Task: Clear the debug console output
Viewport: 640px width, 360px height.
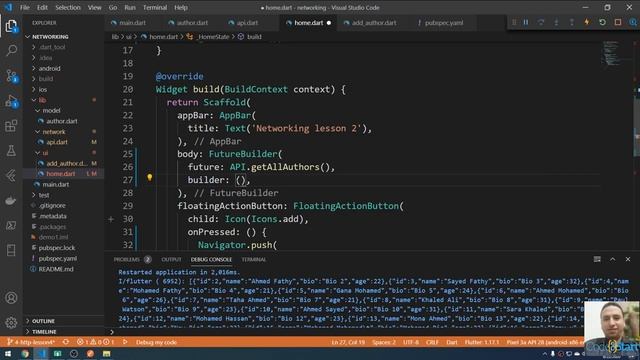Action: (597, 259)
